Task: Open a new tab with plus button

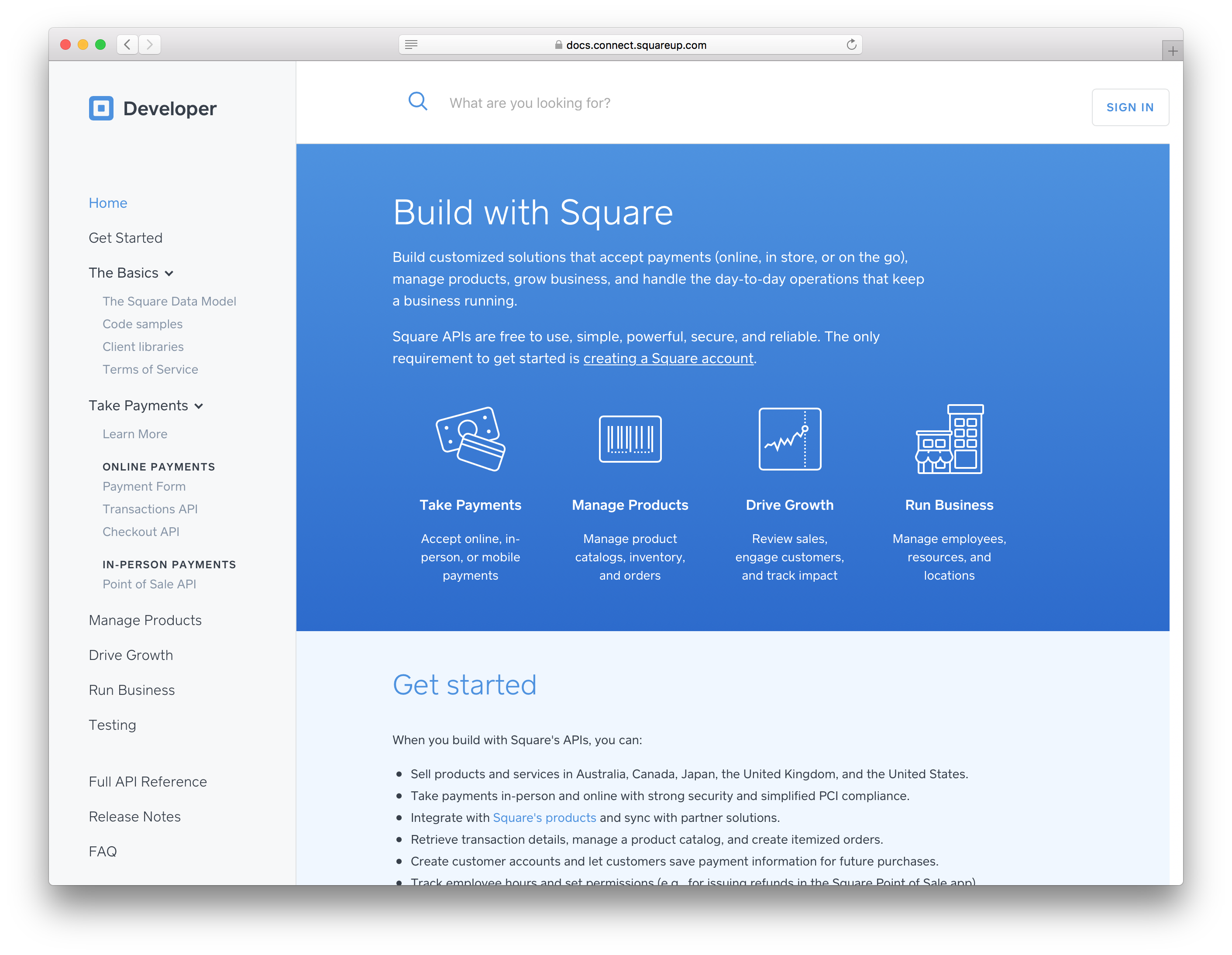Action: coord(1172,52)
